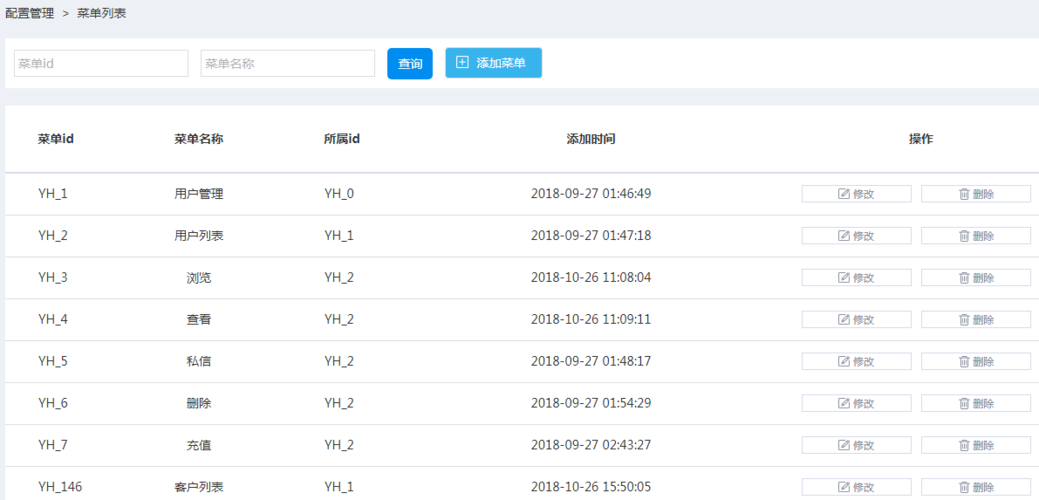
Task: Click the trash icon for YH_7 充值
Action: [x=964, y=446]
